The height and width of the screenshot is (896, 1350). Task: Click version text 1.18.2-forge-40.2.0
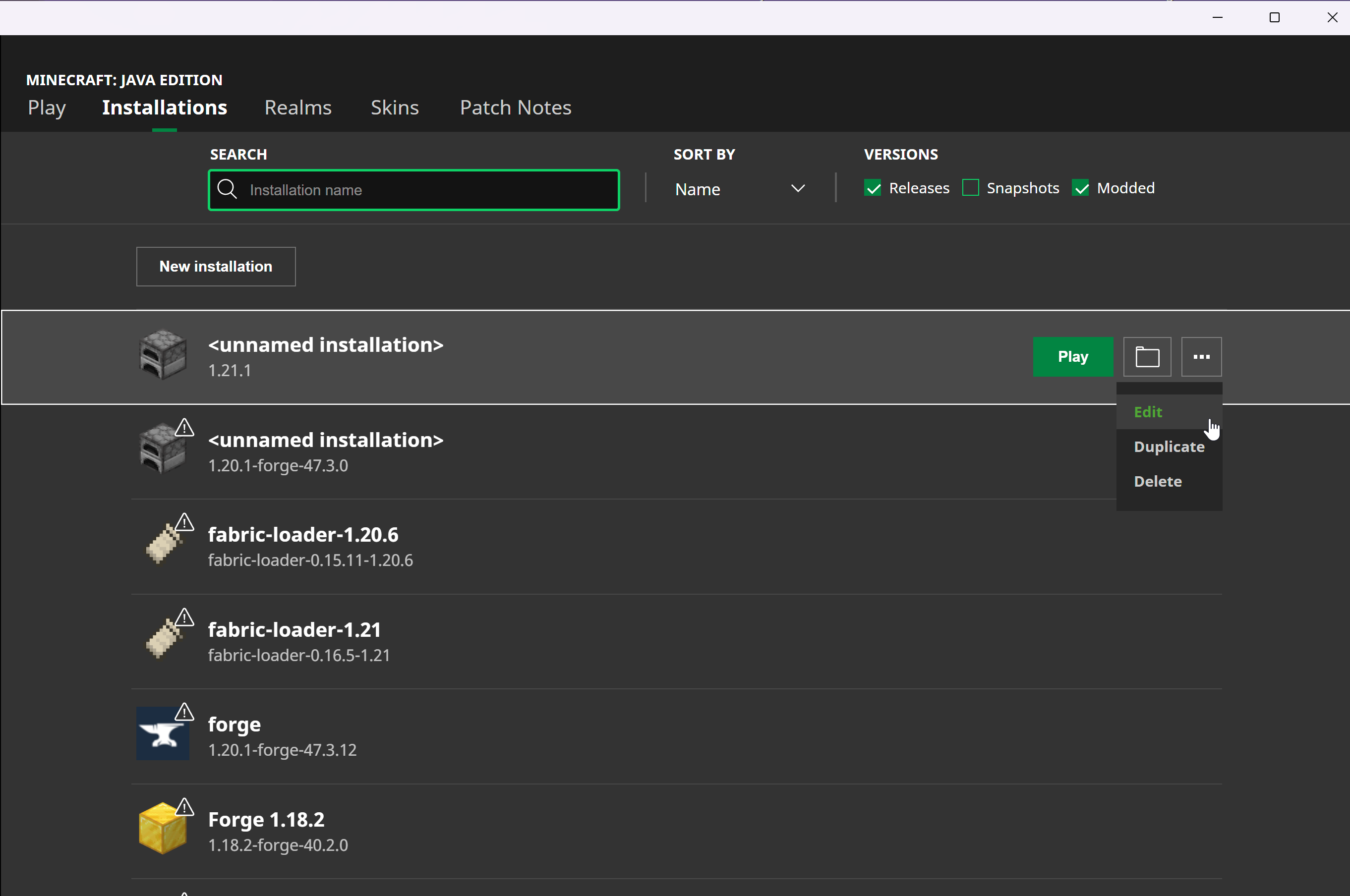278,844
